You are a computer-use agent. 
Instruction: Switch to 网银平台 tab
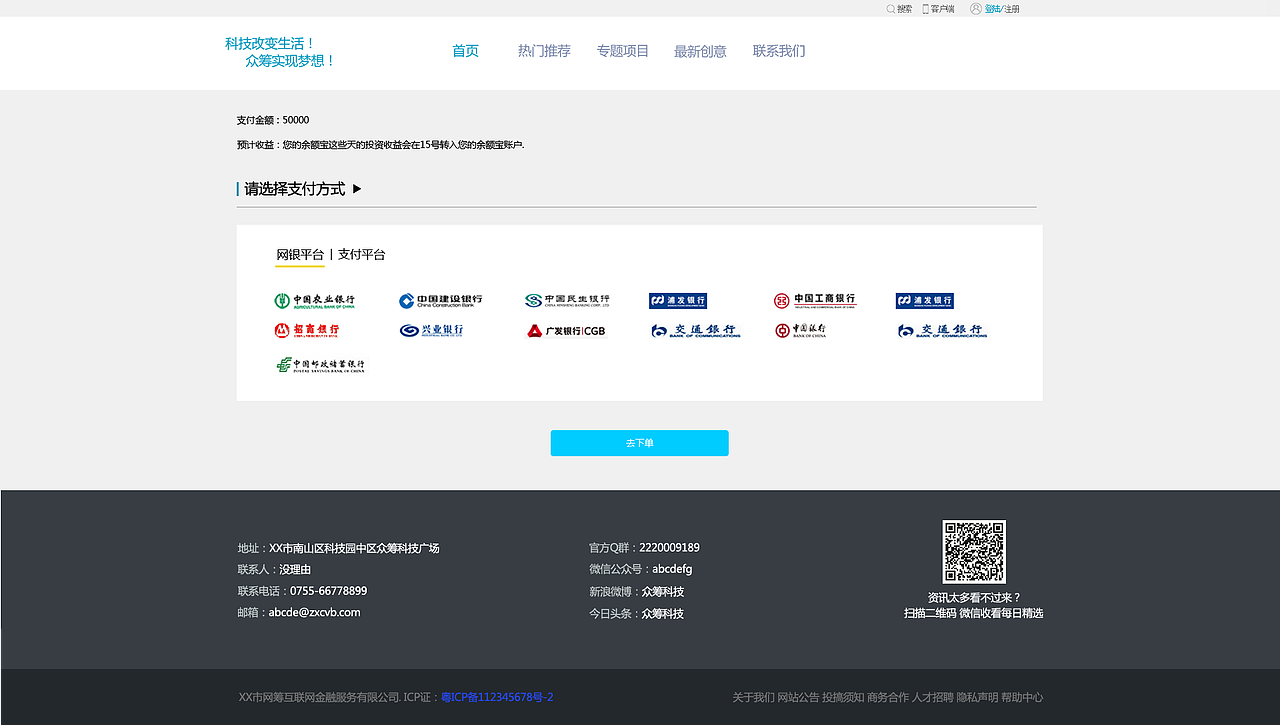300,255
